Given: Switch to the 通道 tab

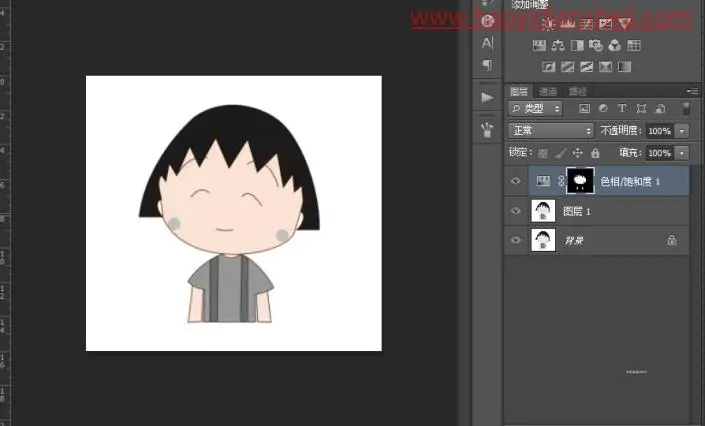Looking at the screenshot, I should (x=548, y=92).
